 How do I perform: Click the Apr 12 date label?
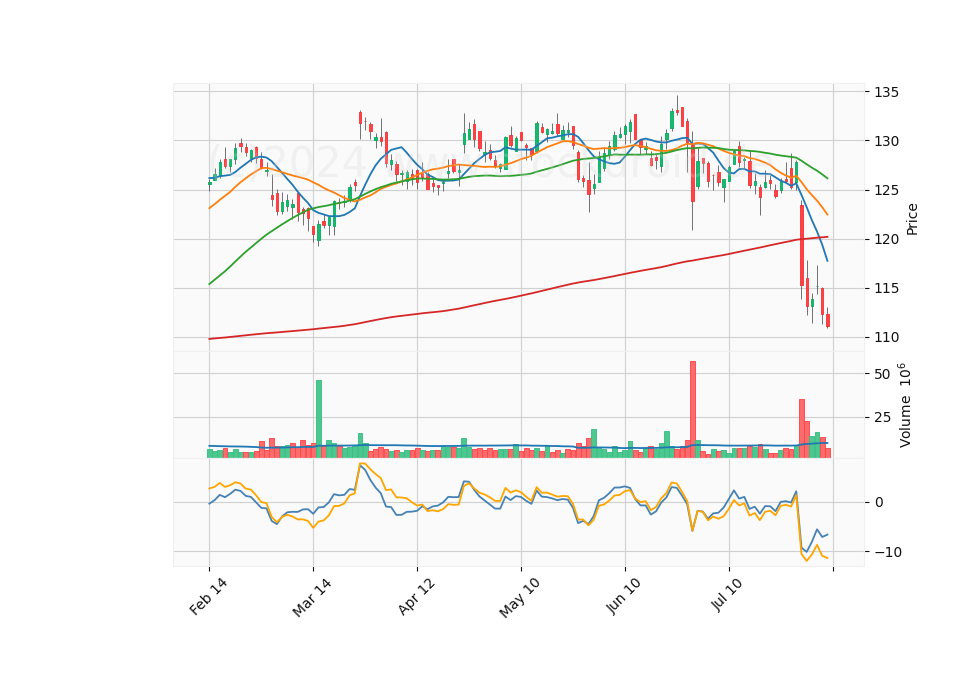click(416, 596)
